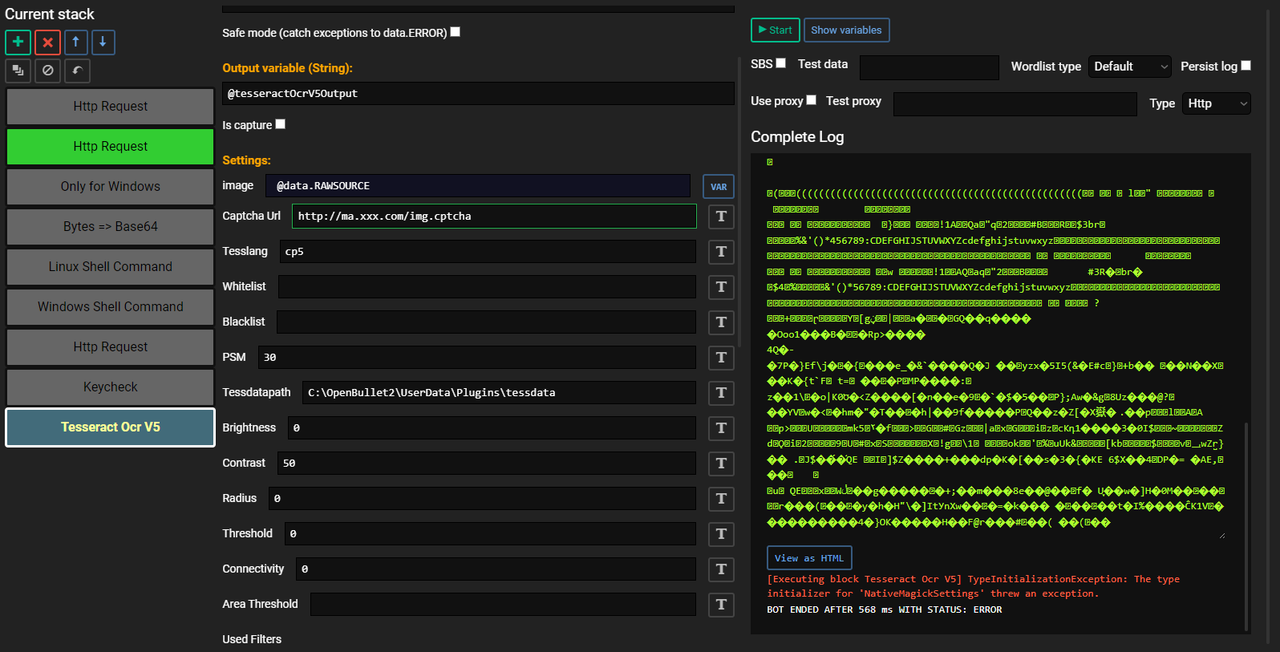Select the Tesseract Ocr V5 block
Viewport: 1280px width, 652px height.
(110, 427)
